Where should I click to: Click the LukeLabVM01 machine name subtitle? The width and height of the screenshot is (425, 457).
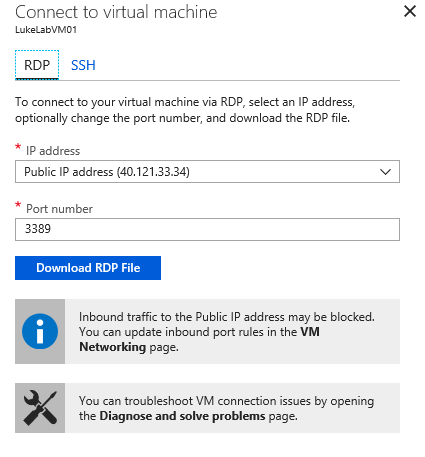46,30
